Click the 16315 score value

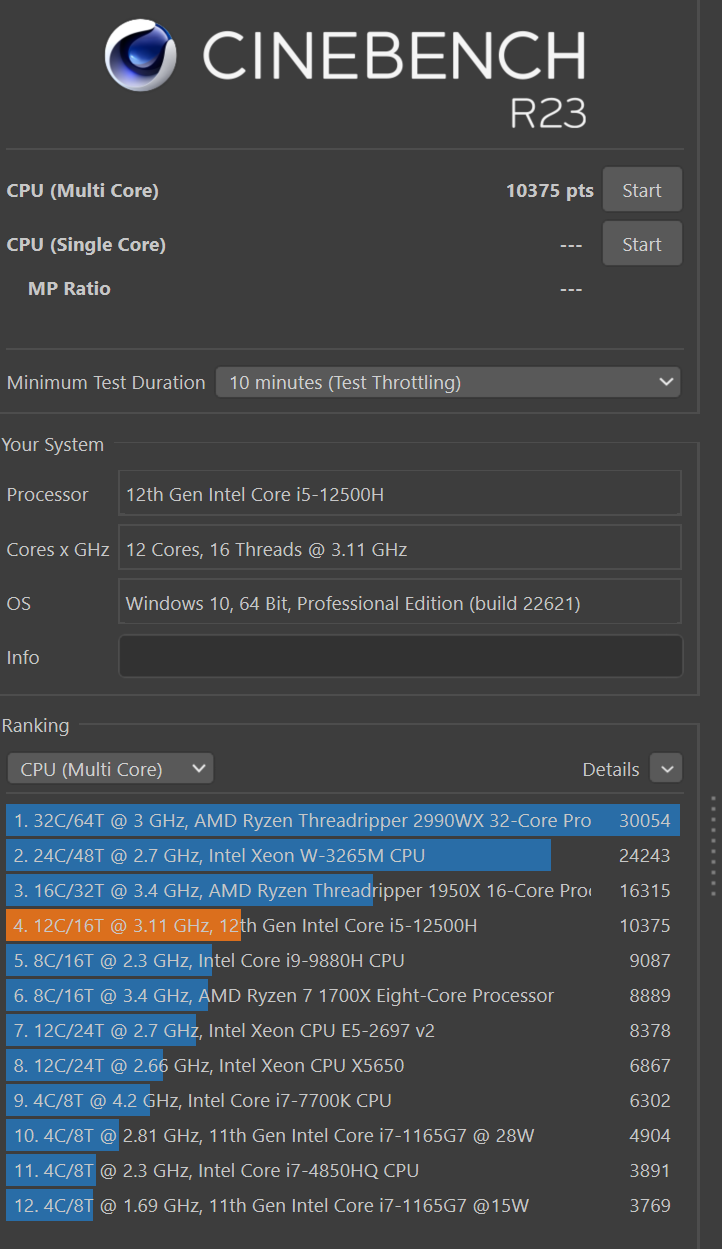tap(645, 890)
